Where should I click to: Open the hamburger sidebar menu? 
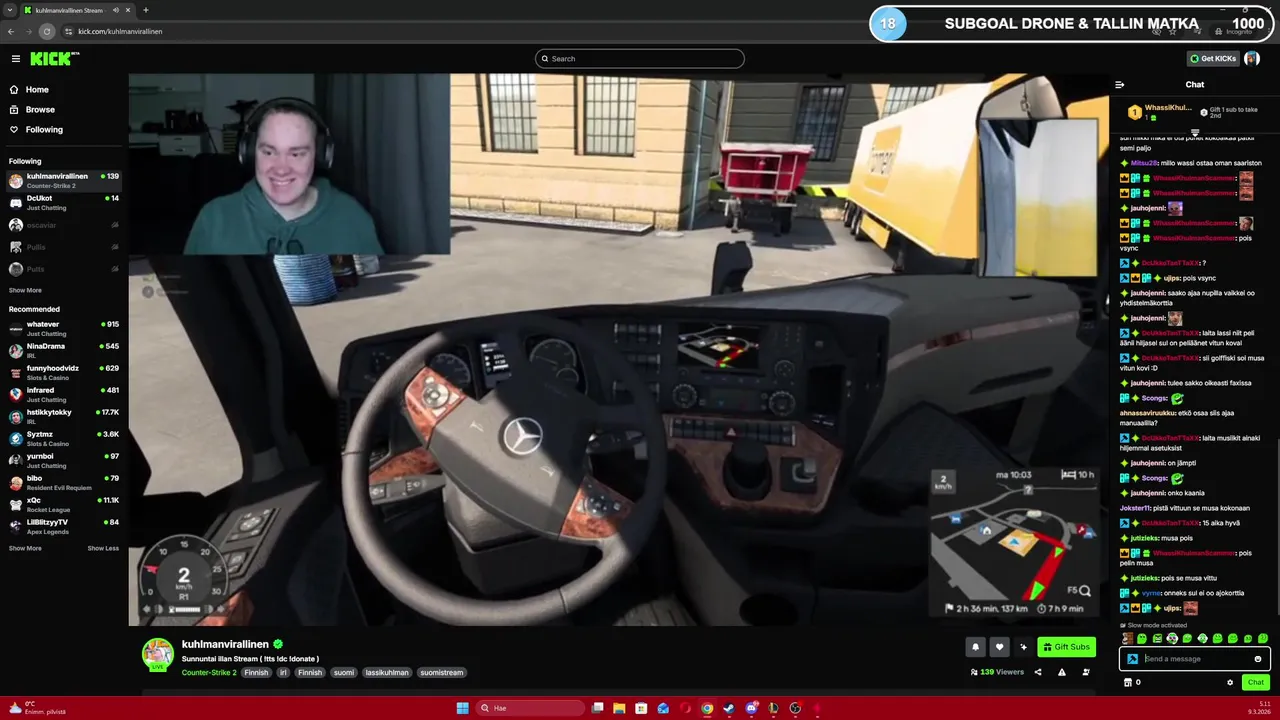point(16,59)
